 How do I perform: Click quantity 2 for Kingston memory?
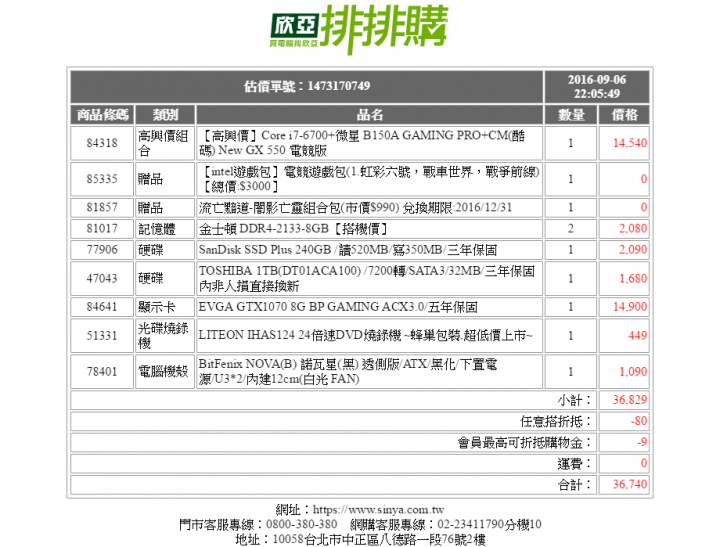[x=571, y=228]
